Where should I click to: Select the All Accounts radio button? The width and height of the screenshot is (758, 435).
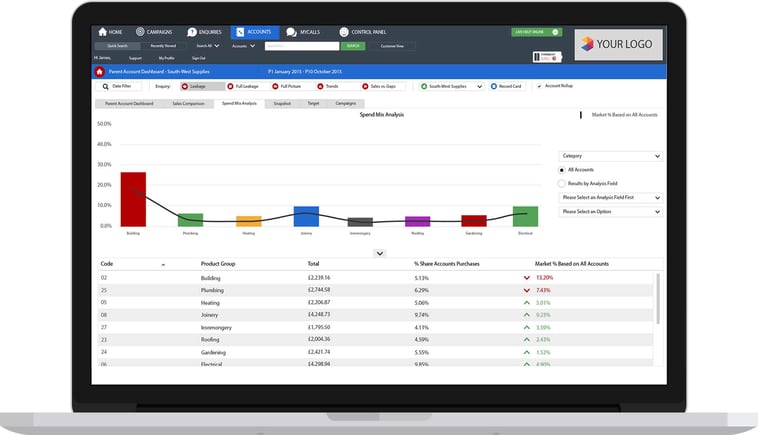[x=562, y=170]
